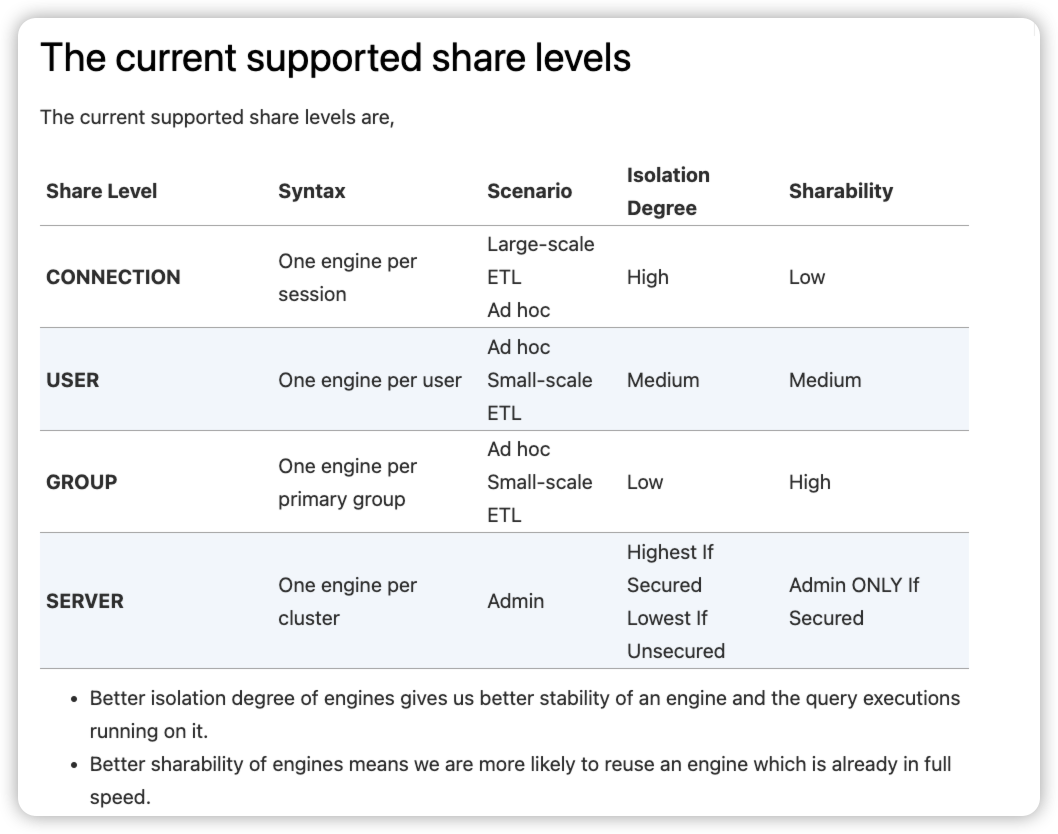
Task: Click the "One engine per cluster" cell
Action: tap(347, 601)
